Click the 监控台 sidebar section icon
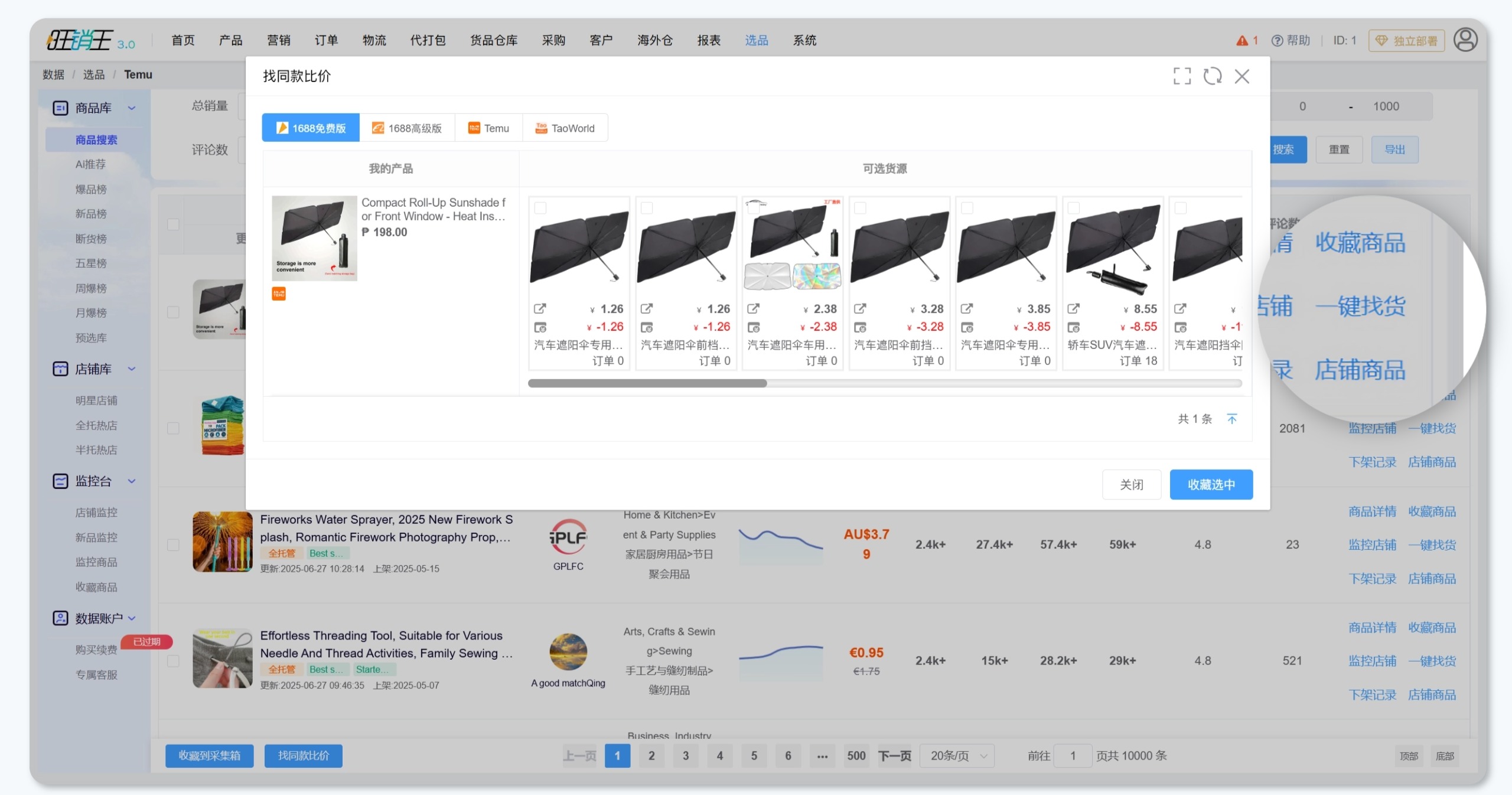Screen dimensions: 1512x795 [x=60, y=481]
